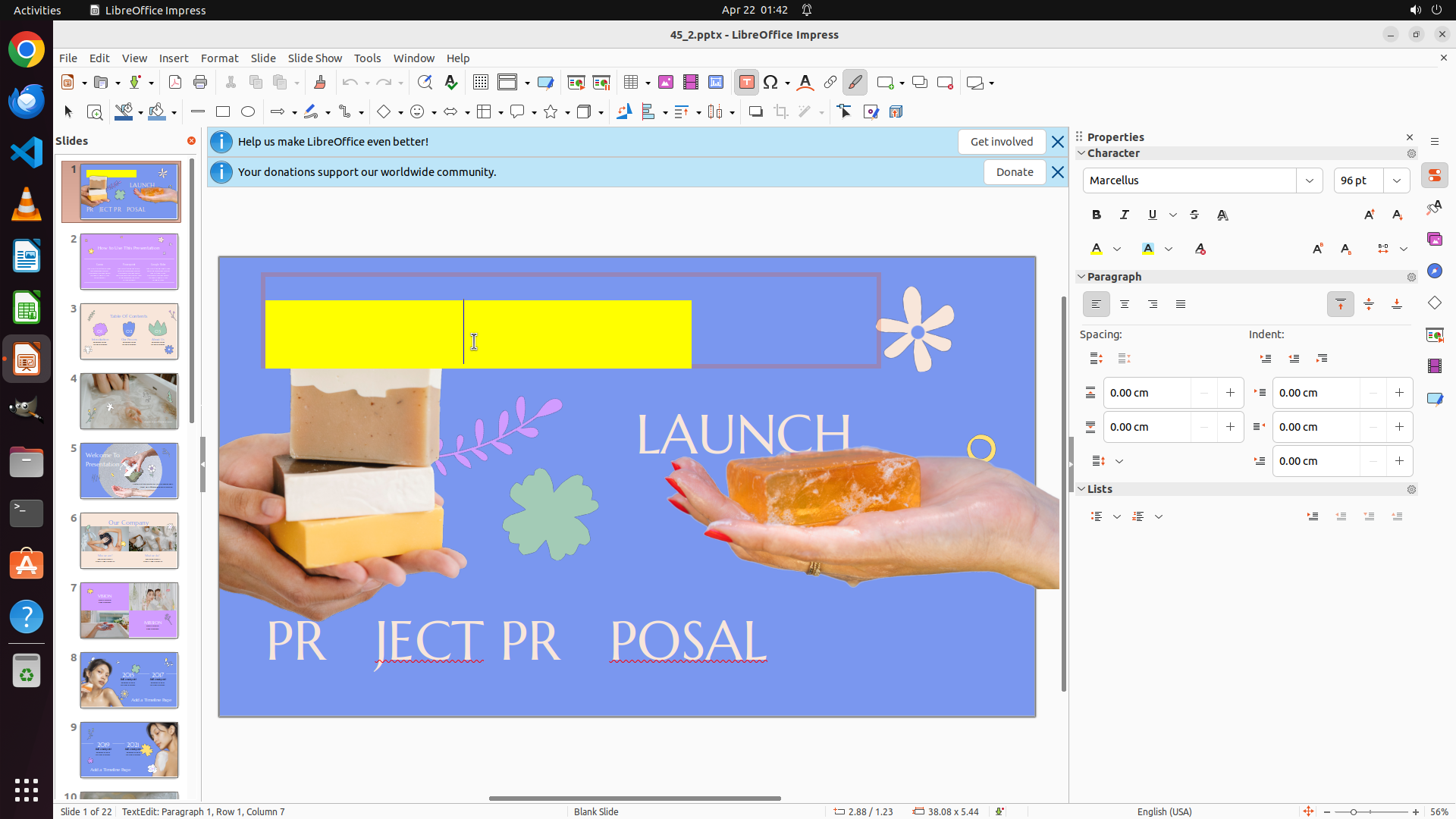Open the Slide Show menu
1456x819 pixels.
tap(315, 58)
